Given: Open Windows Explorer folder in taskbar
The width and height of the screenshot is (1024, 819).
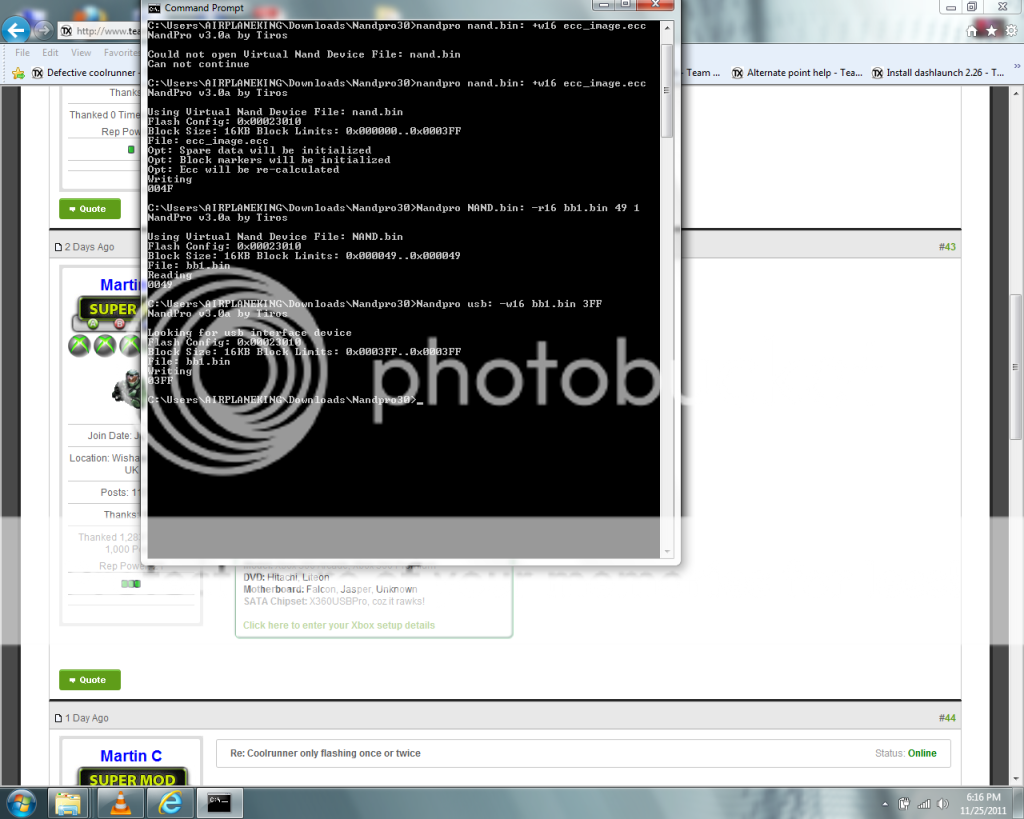Looking at the screenshot, I should click(x=69, y=802).
